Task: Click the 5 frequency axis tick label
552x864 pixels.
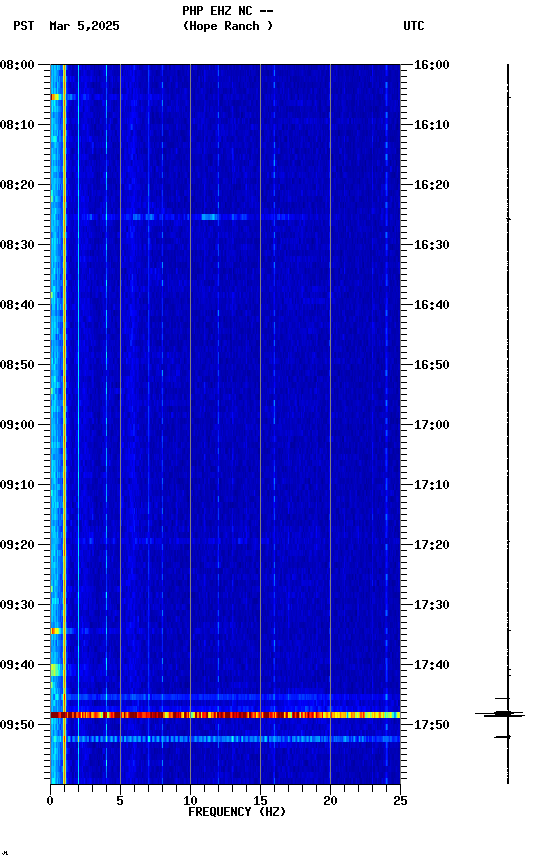Action: [x=120, y=801]
